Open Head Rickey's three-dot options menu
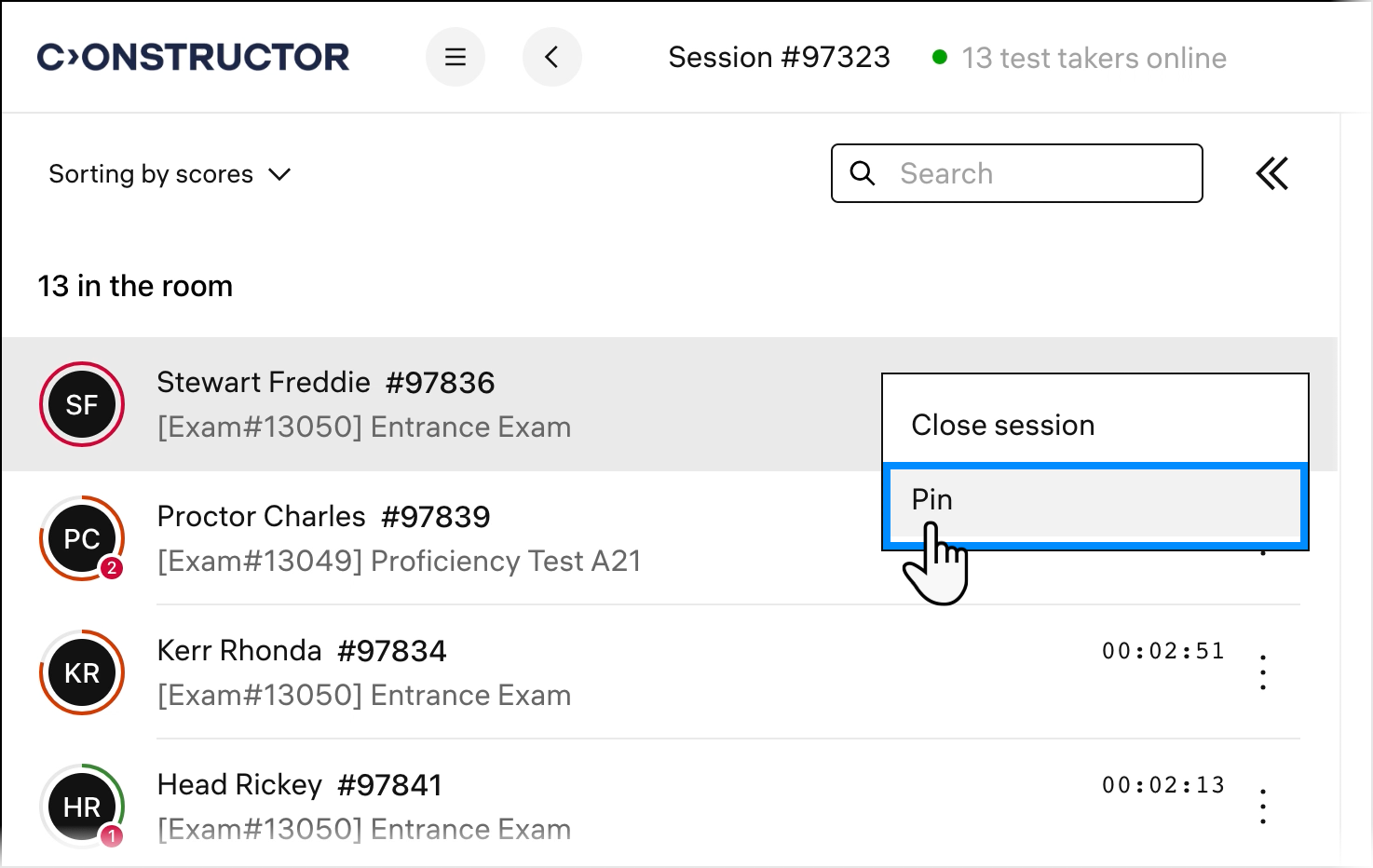This screenshot has width=1373, height=868. click(x=1262, y=807)
